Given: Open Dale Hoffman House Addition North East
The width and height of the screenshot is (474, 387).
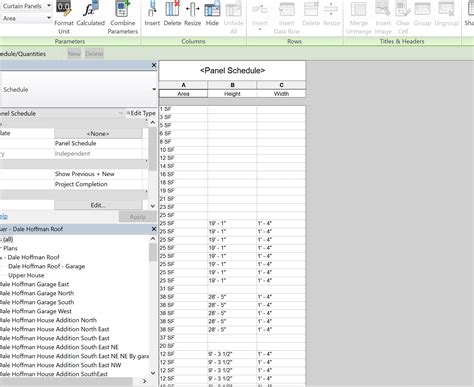Looking at the screenshot, I should 55,329.
